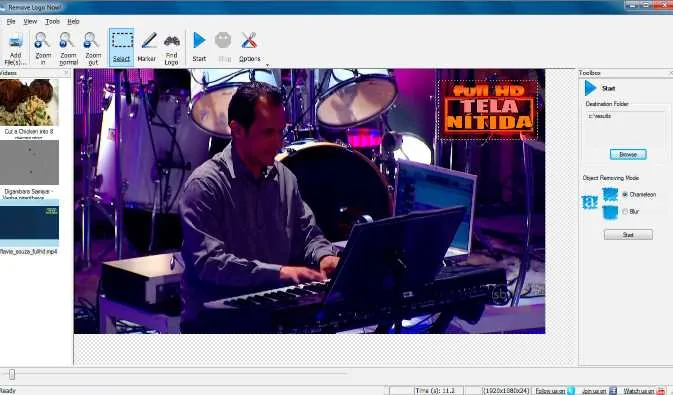Pick the Select rectangle tool
The width and height of the screenshot is (673, 395).
tap(121, 47)
